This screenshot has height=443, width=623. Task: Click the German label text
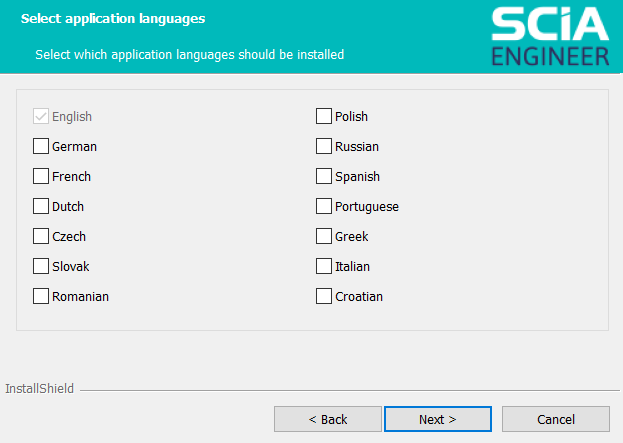[74, 147]
